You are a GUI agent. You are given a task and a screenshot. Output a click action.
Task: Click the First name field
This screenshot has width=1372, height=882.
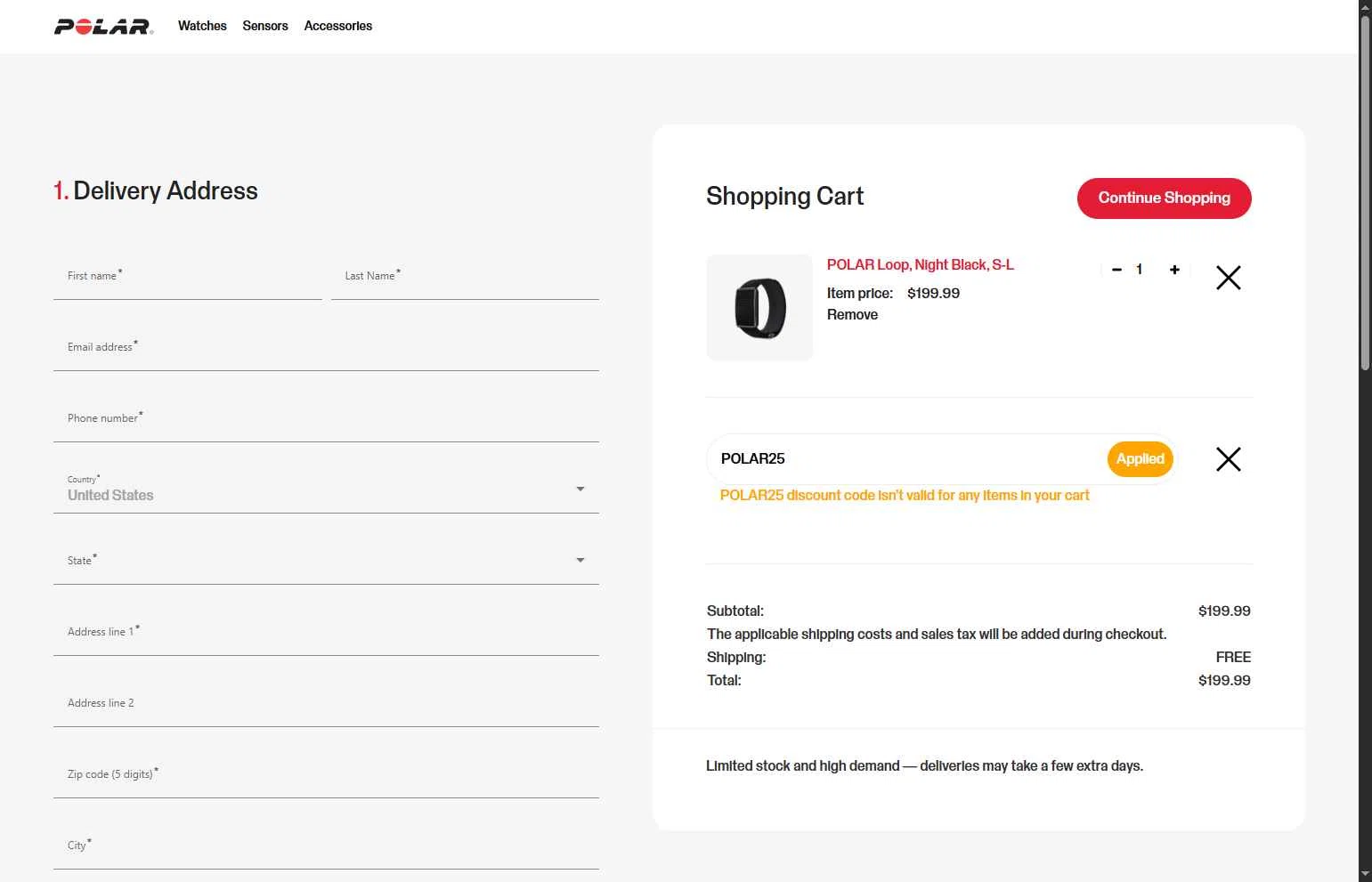point(188,276)
